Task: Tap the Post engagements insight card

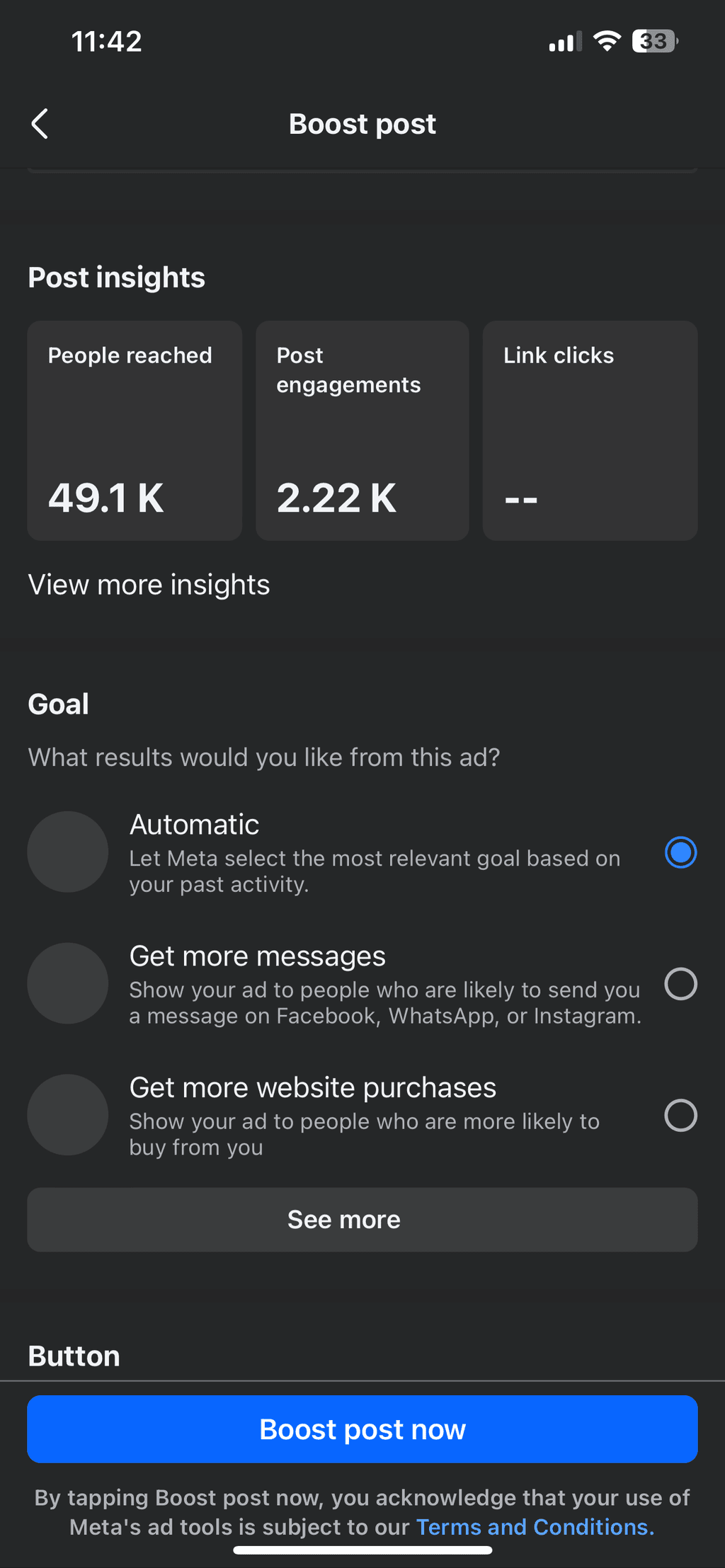Action: pos(362,430)
